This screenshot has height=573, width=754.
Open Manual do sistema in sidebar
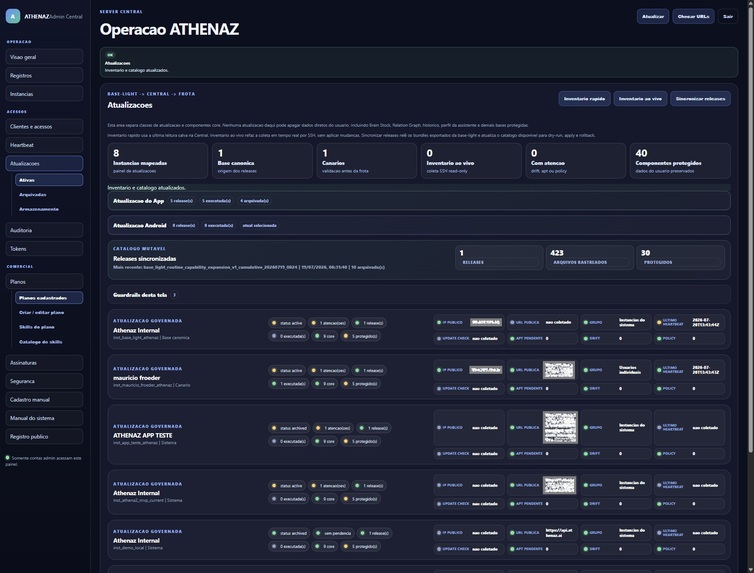[x=44, y=418]
